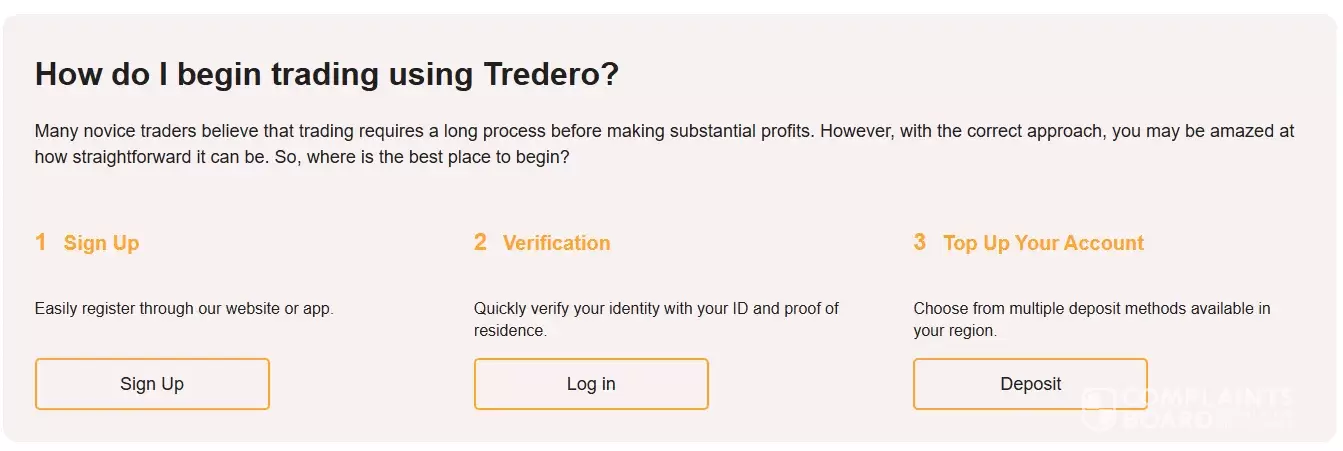1343x451 pixels.
Task: Click the 'Easily register through our website' text
Action: pyautogui.click(x=184, y=309)
